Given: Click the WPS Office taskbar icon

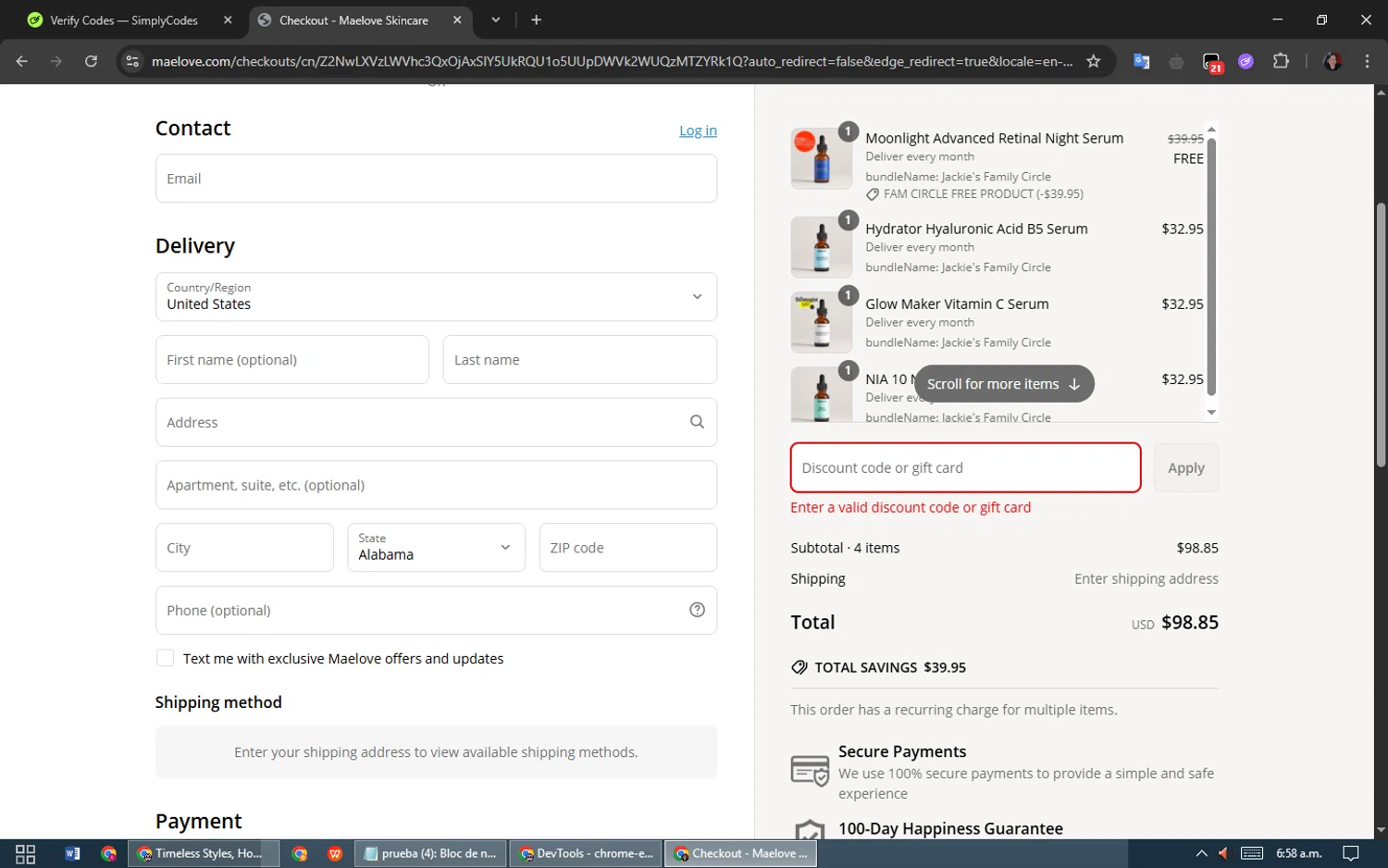Looking at the screenshot, I should coord(335,853).
